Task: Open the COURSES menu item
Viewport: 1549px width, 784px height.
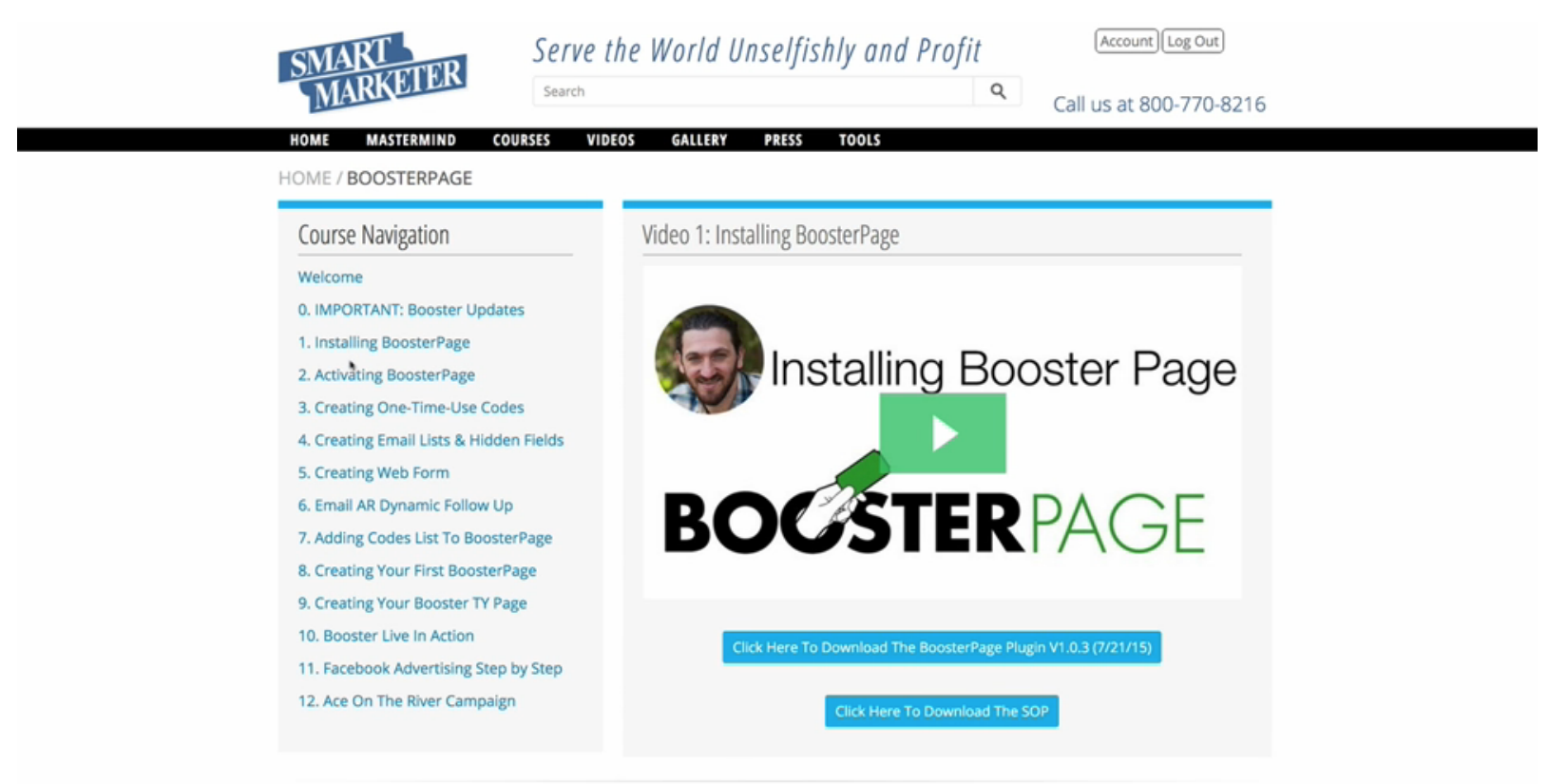Action: (521, 140)
